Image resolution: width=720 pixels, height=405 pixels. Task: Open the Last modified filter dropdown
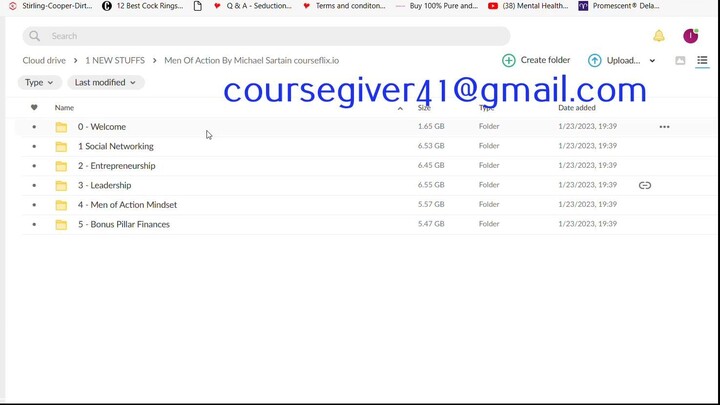click(x=106, y=83)
